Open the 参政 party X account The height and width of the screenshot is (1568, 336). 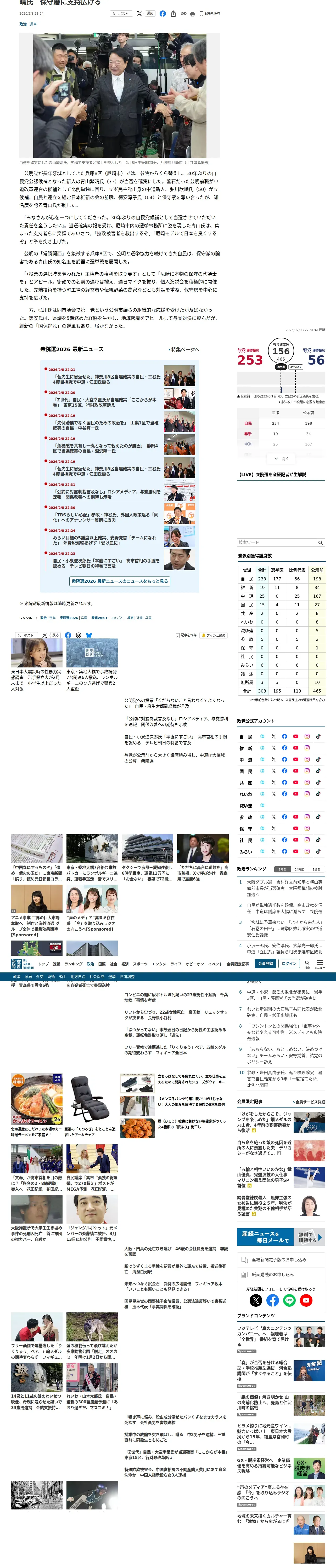coord(273,817)
